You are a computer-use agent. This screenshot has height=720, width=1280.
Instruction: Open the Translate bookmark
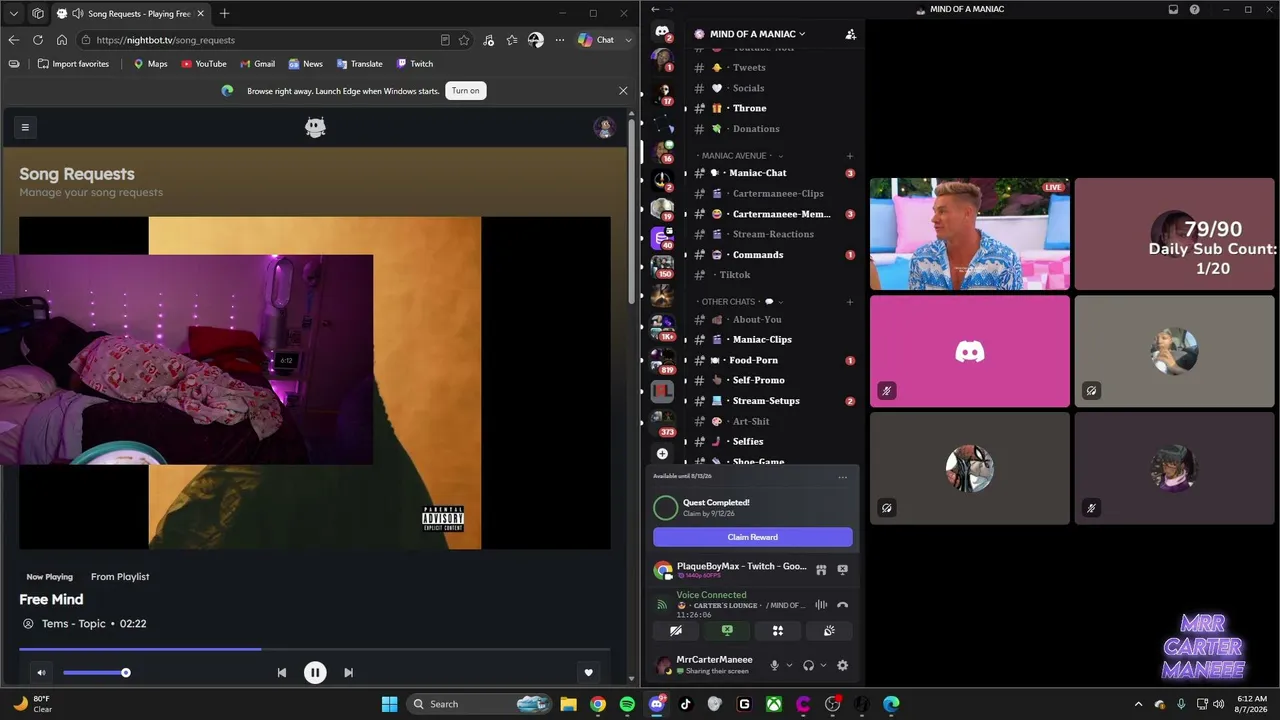click(x=360, y=64)
